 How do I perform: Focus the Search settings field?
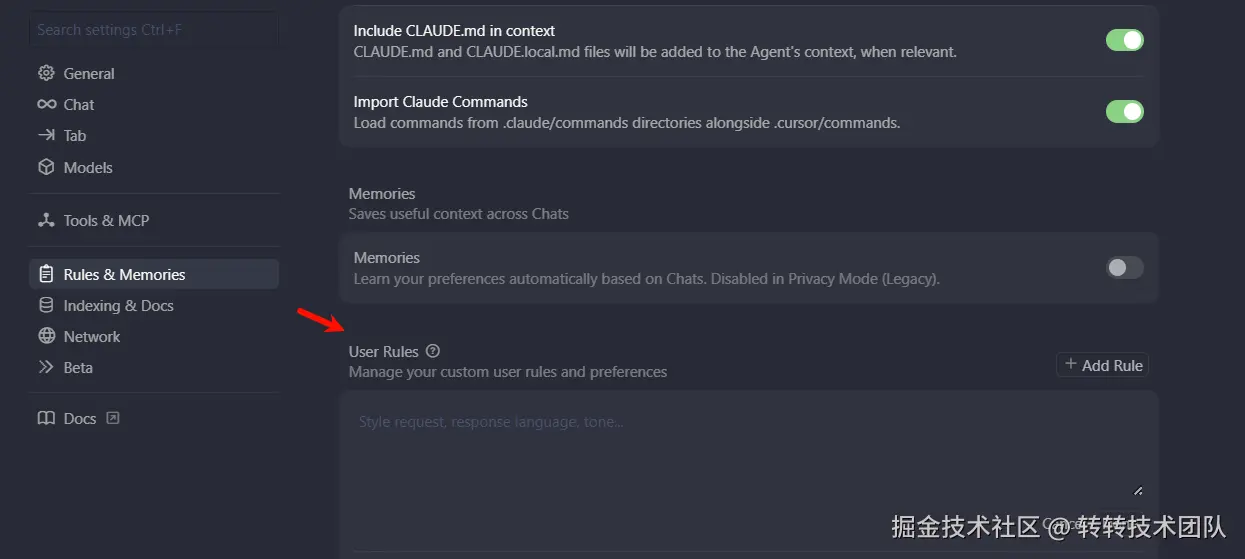[x=153, y=30]
